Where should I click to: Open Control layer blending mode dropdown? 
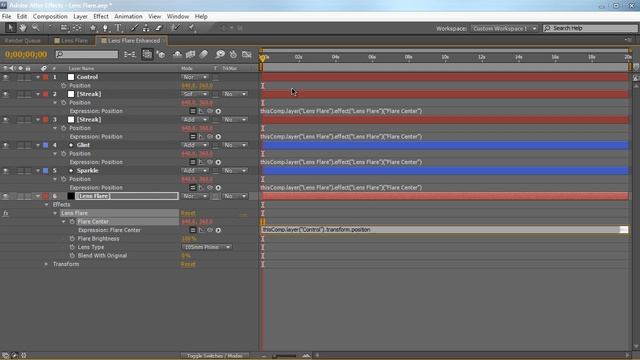(195, 77)
